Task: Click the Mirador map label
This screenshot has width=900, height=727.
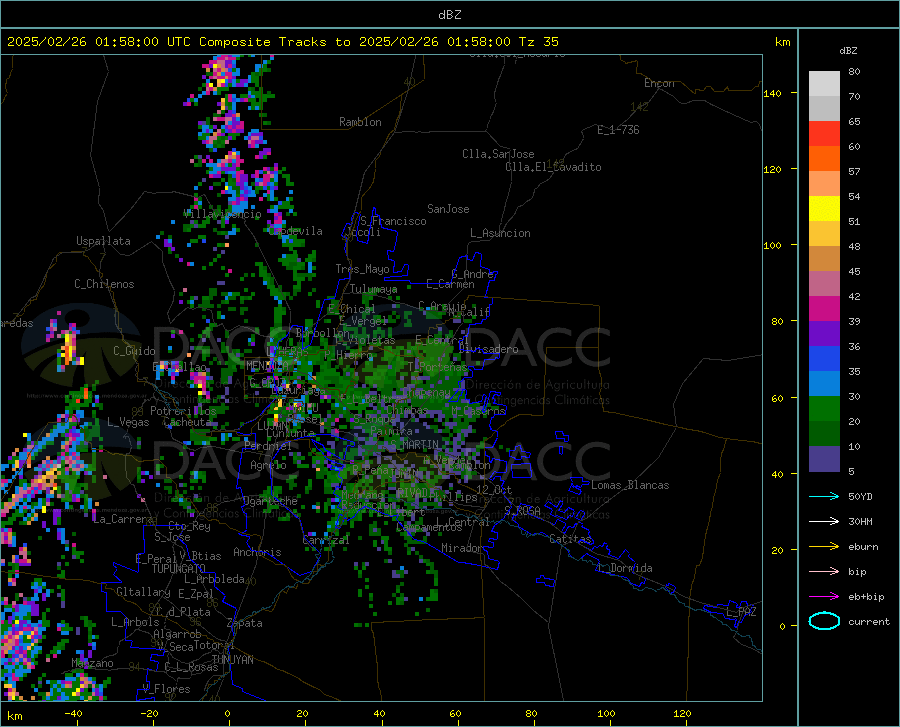Action: pyautogui.click(x=461, y=548)
